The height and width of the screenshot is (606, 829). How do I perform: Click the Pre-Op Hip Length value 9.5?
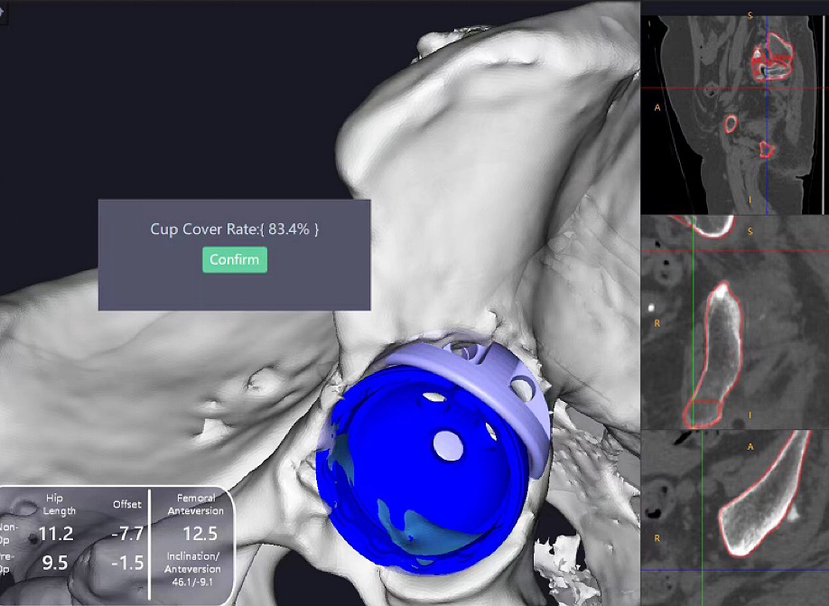pos(55,563)
